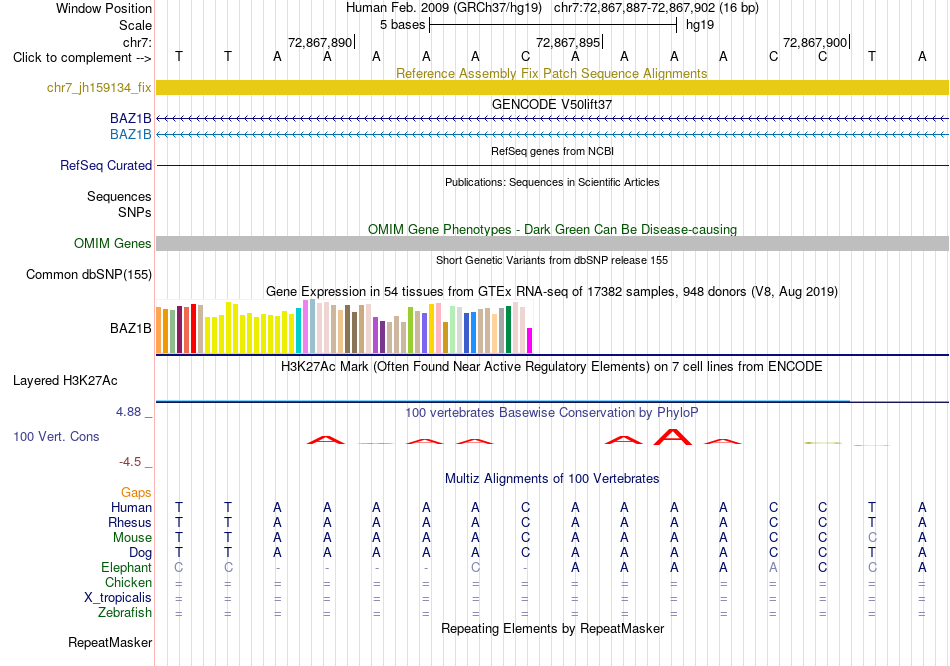This screenshot has width=950, height=666.
Task: Click the 'OMIM Genes' track label
Action: pos(112,243)
